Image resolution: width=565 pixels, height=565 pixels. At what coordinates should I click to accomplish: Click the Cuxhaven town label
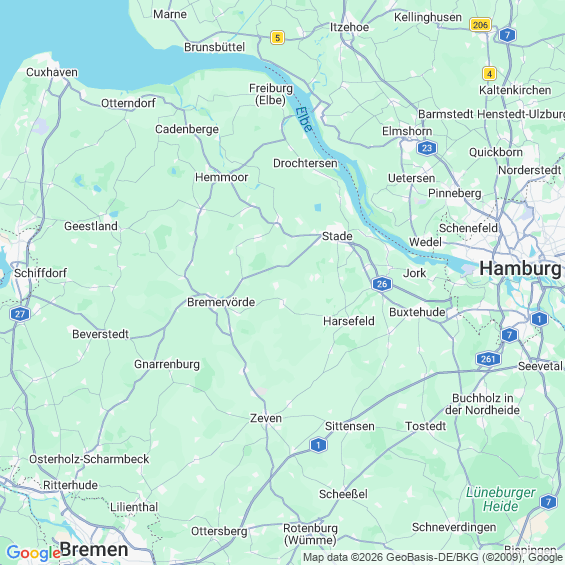click(52, 72)
